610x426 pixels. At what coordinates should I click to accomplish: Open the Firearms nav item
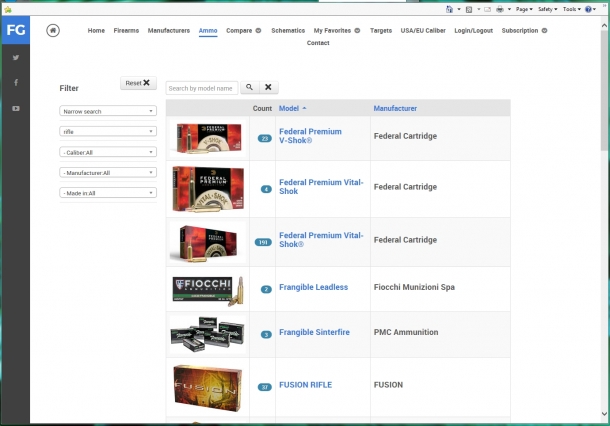coord(126,30)
